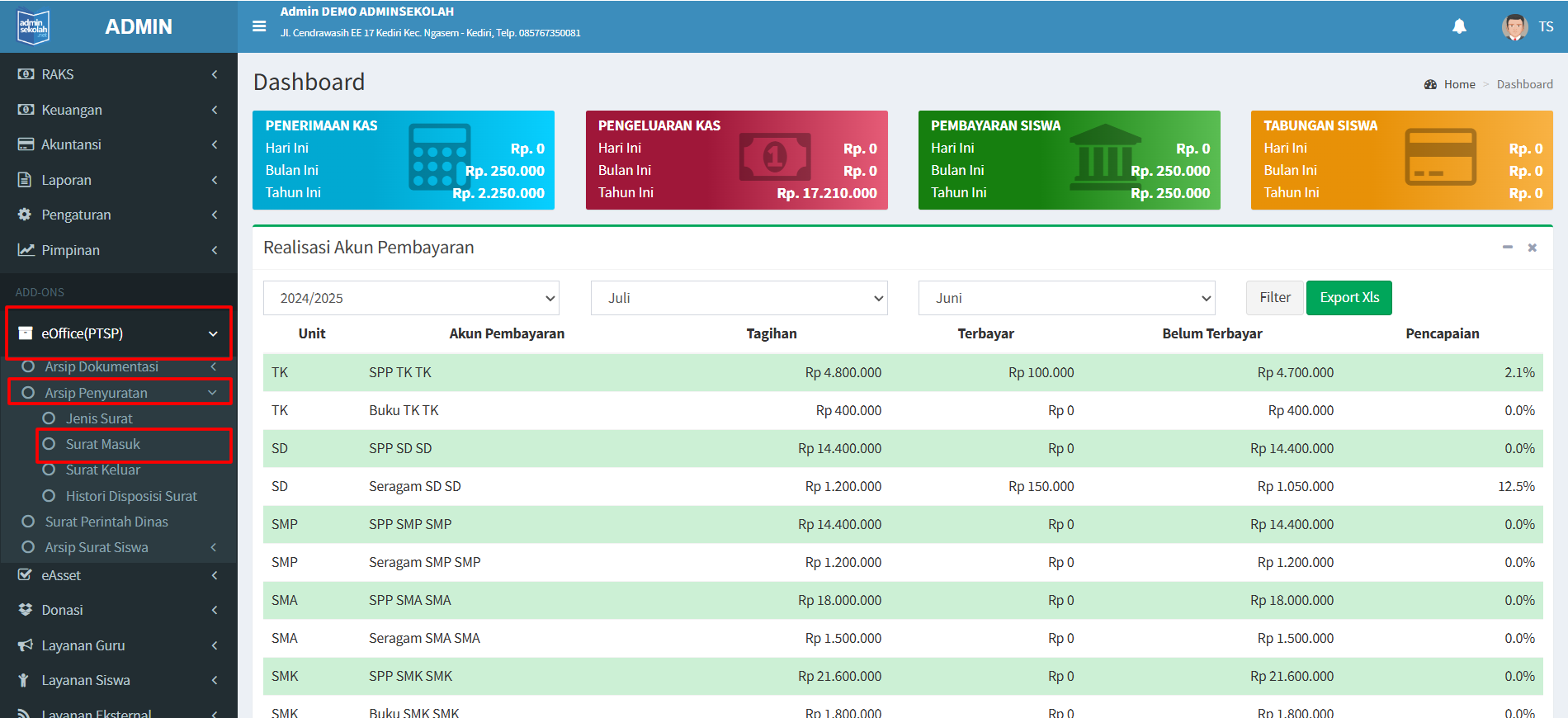Open the 2024/2025 school year dropdown
Screen dimensions: 1568x718
click(x=411, y=298)
